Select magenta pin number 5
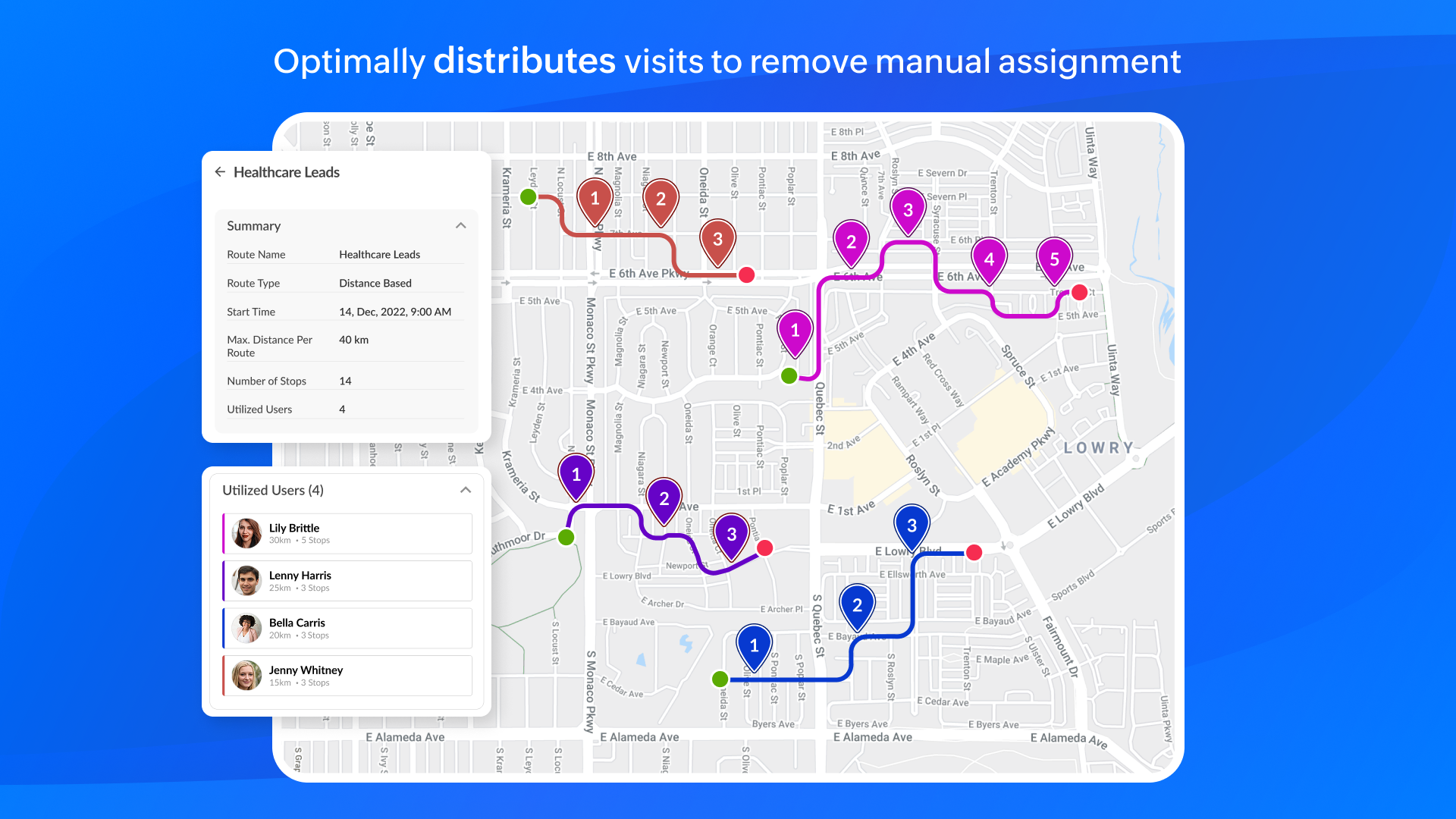The image size is (1456, 819). [x=1054, y=259]
